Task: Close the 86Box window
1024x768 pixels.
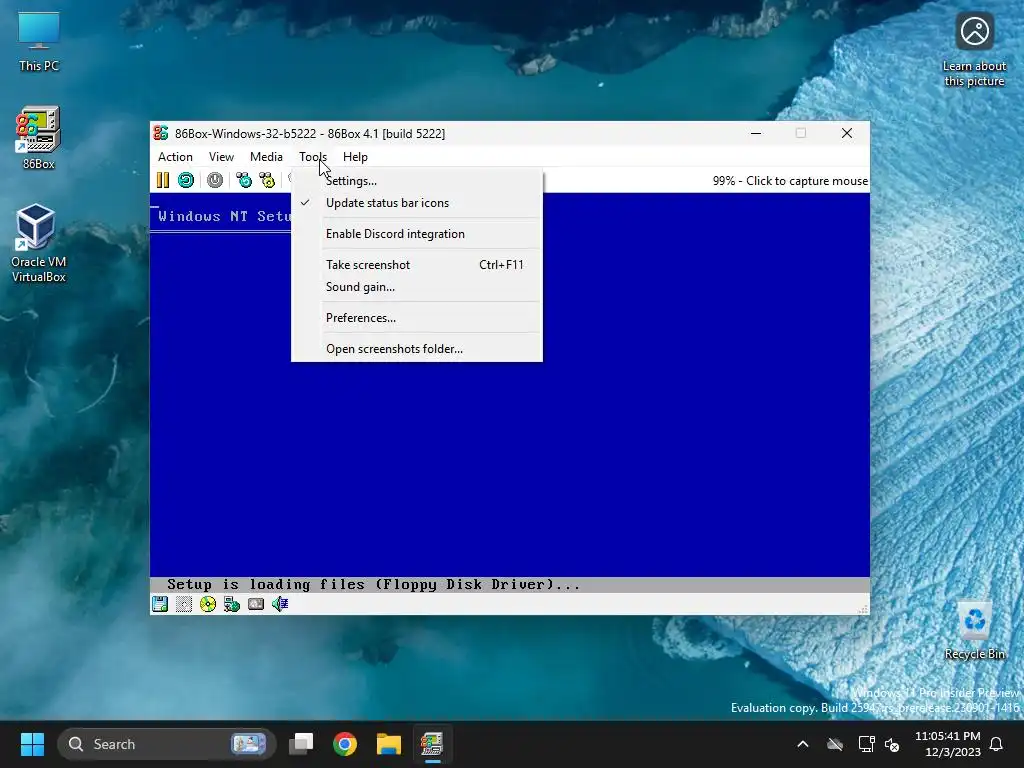Action: [847, 133]
